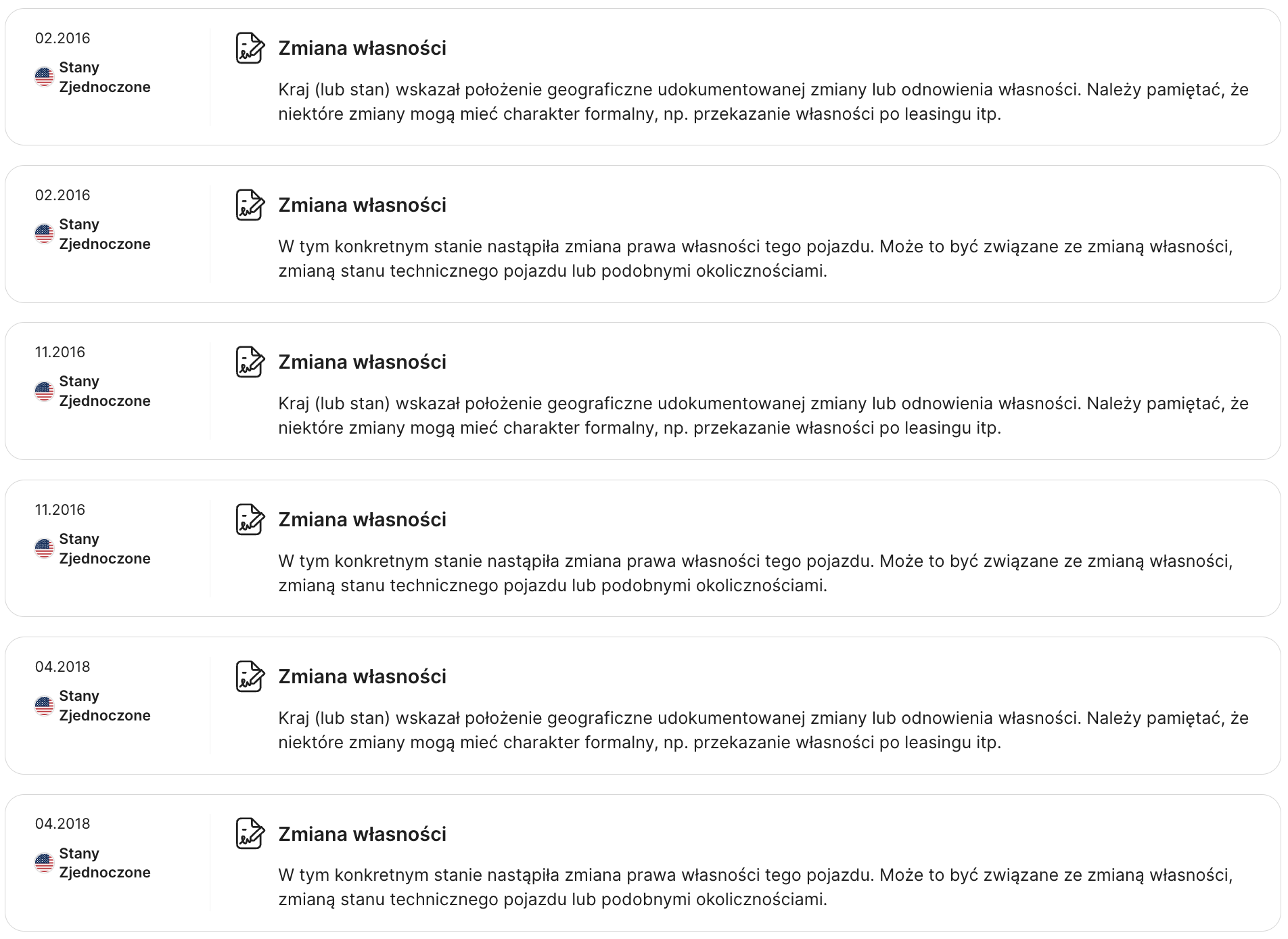Click the US flag in the second 02.2016 entry
This screenshot has height=939, width=1288.
point(44,234)
